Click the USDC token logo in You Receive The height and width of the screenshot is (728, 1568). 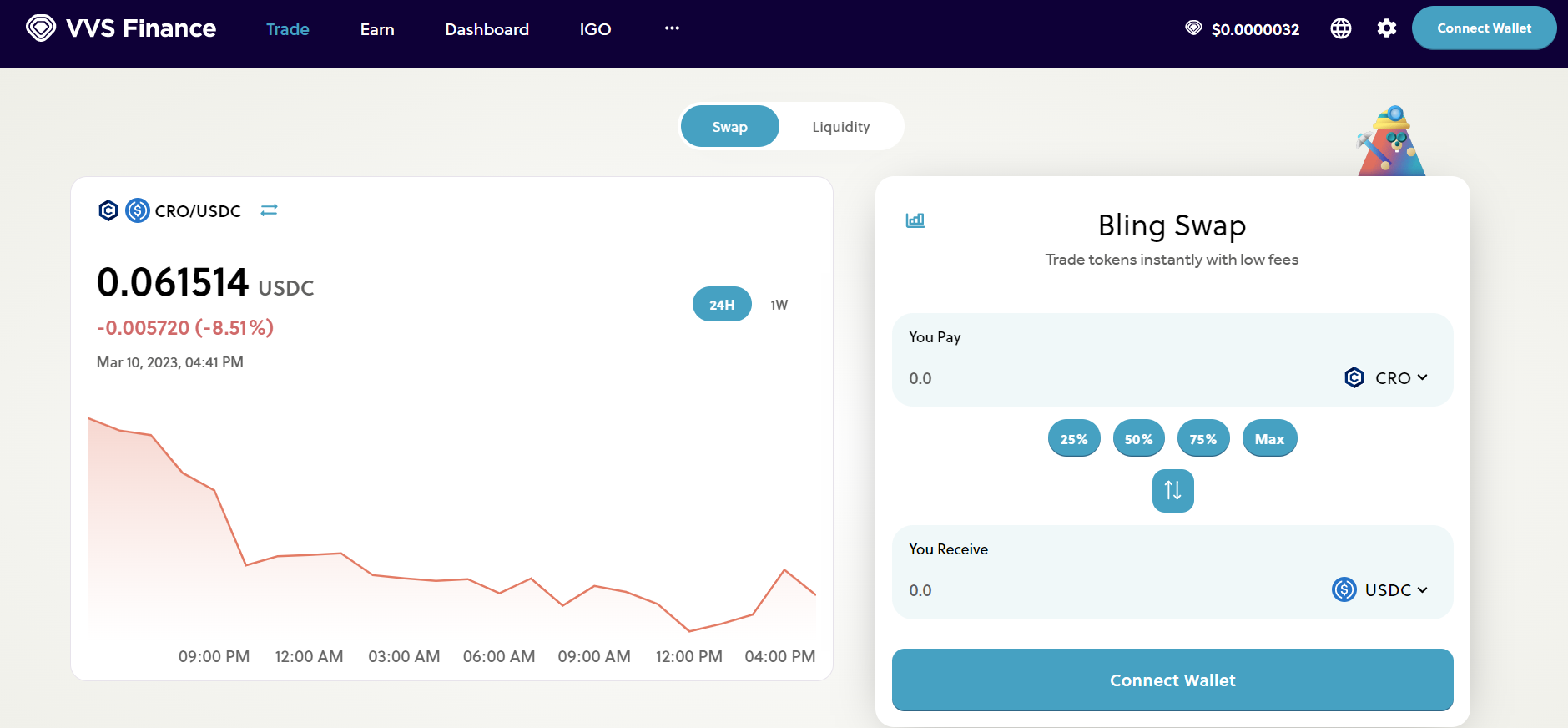coord(1344,589)
